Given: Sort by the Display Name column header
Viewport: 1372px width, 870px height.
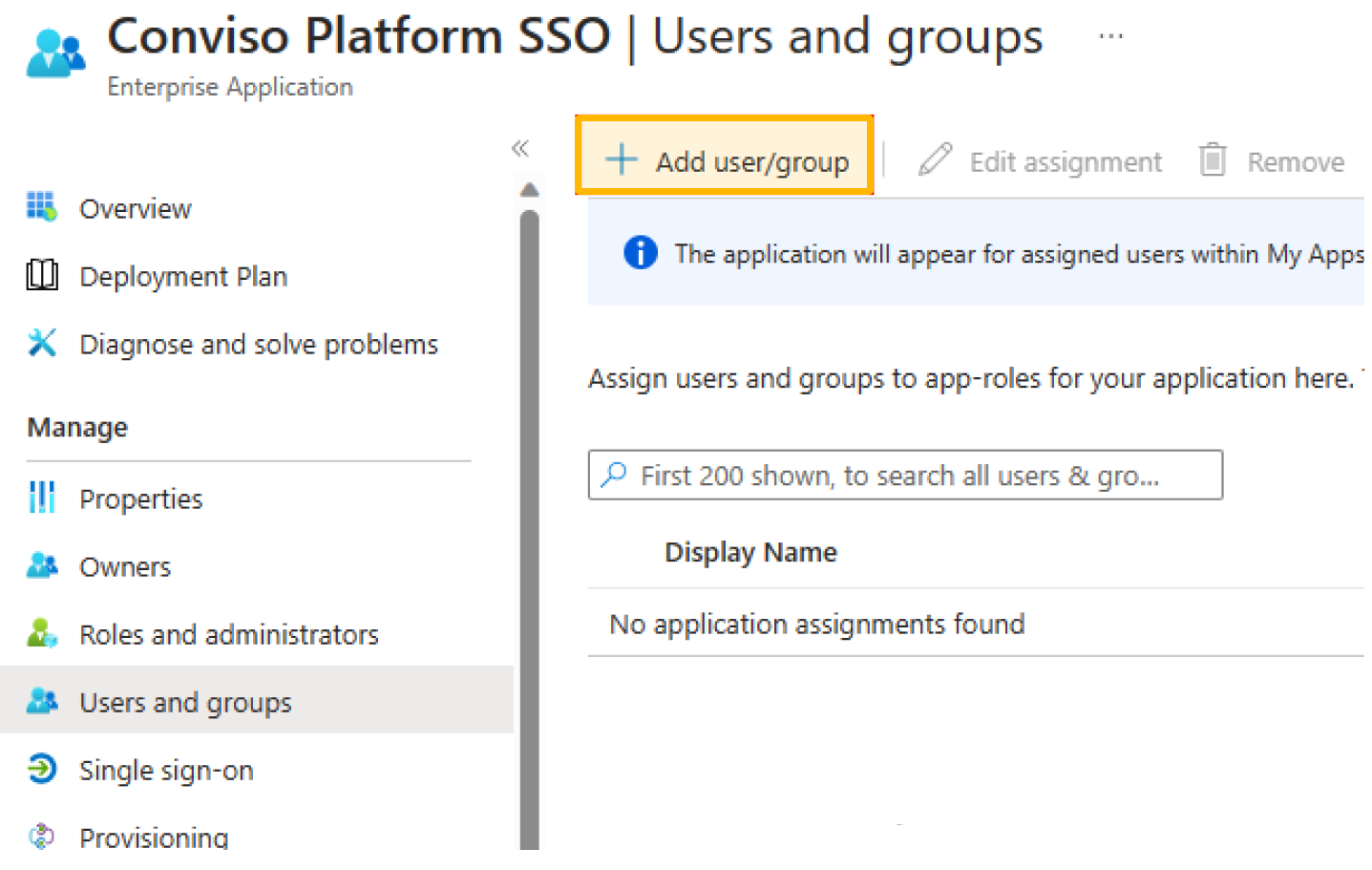Looking at the screenshot, I should [750, 552].
